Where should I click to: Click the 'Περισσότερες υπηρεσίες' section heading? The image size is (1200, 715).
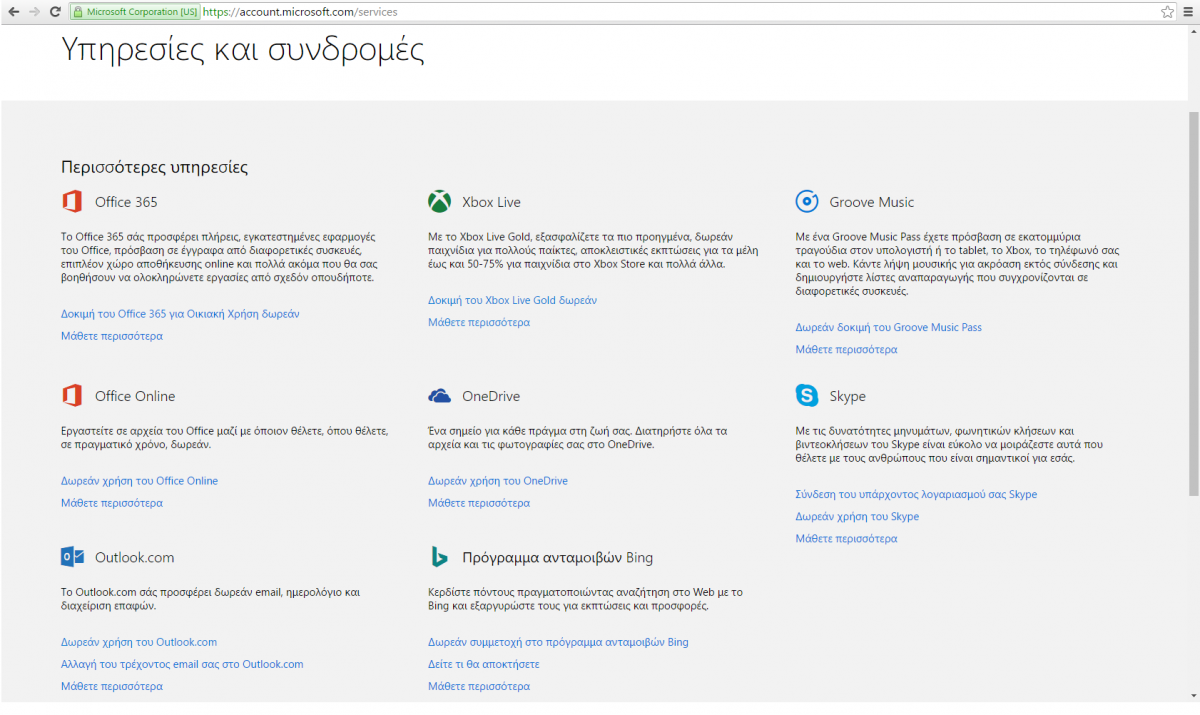[x=154, y=168]
